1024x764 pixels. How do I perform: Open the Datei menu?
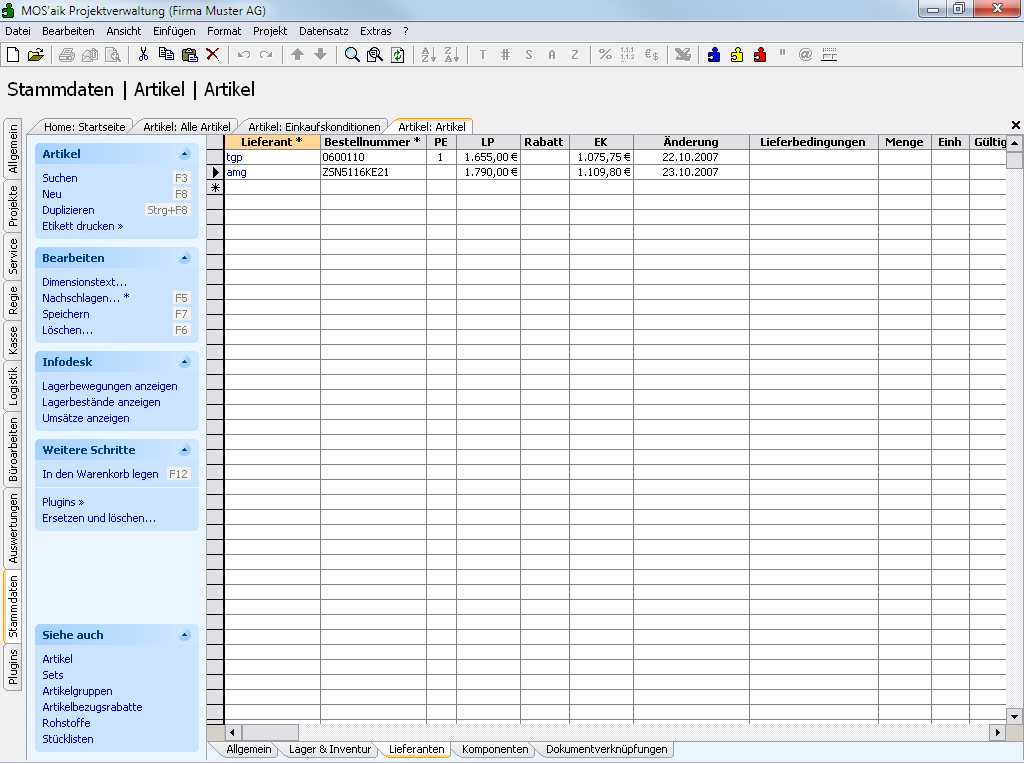18,31
